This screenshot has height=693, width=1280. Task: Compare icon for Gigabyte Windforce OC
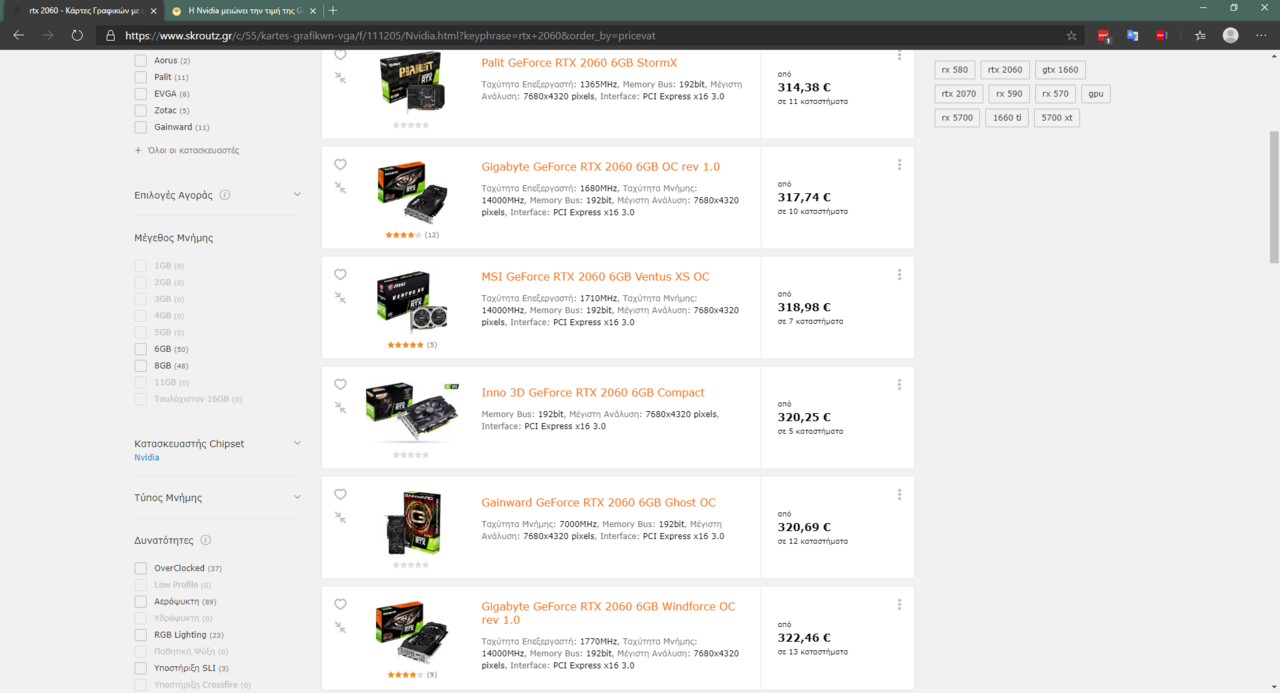click(x=340, y=627)
